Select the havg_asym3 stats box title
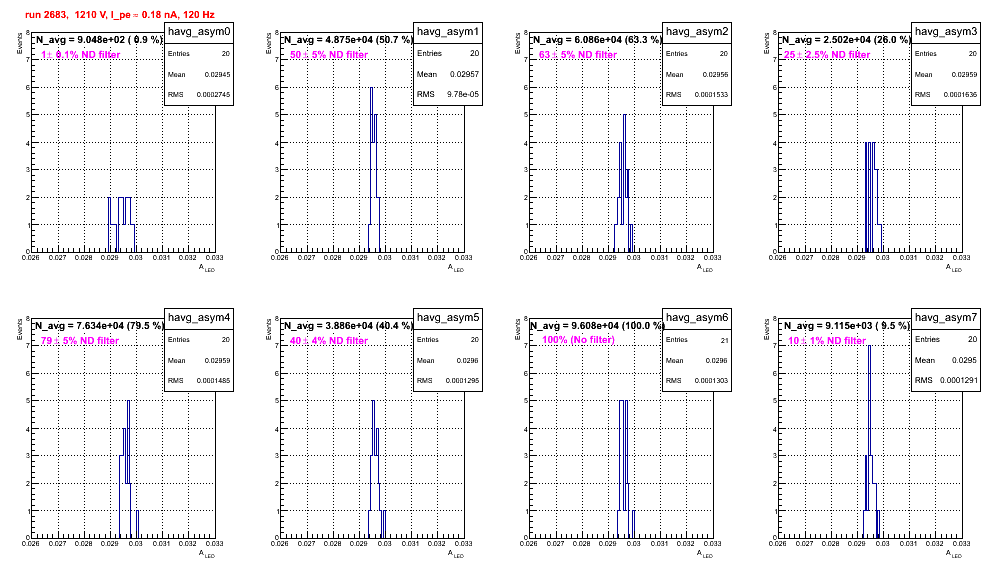Screen dimensions: 996x572 [946, 32]
